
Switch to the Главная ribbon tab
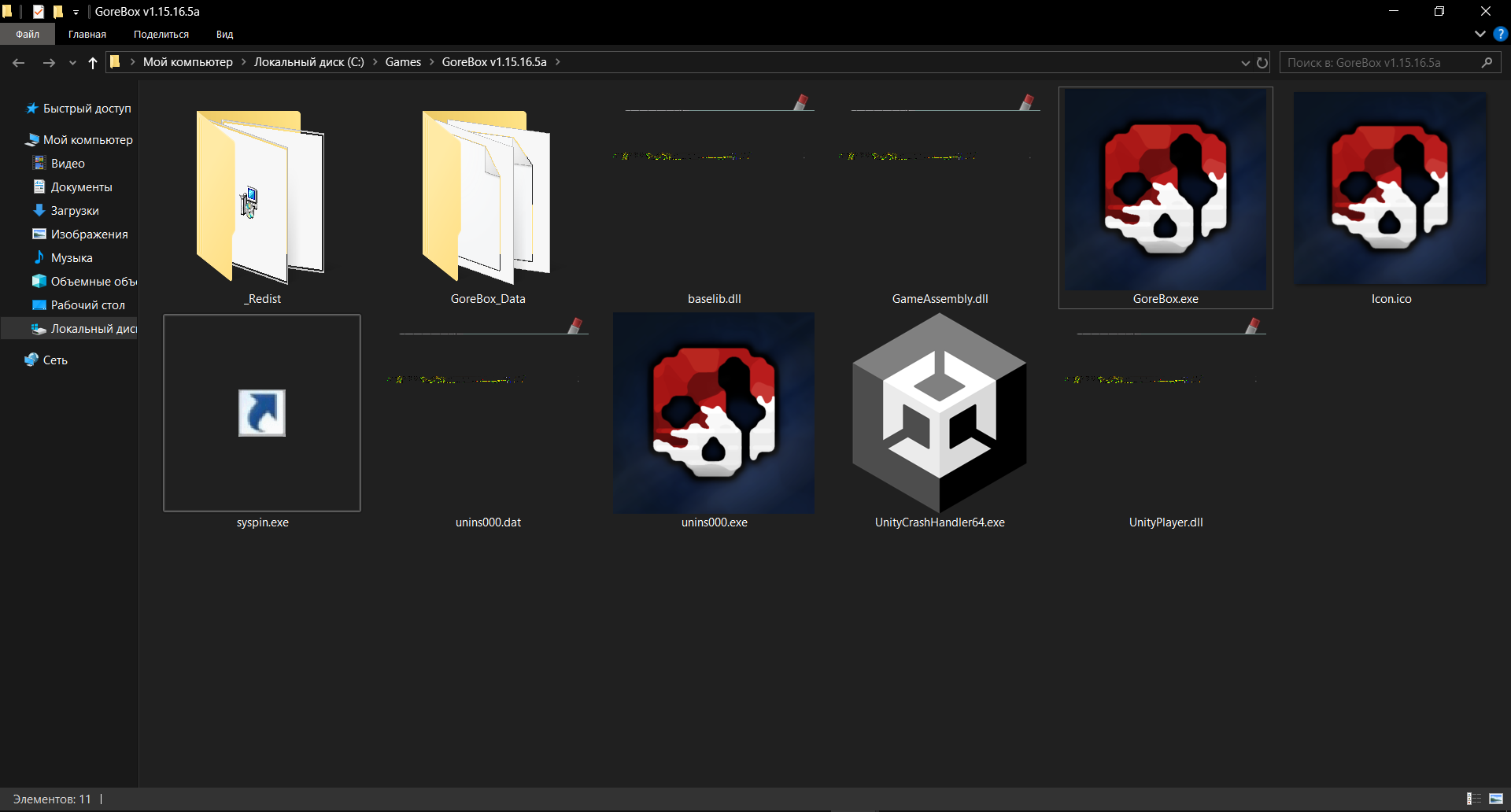pyautogui.click(x=87, y=34)
